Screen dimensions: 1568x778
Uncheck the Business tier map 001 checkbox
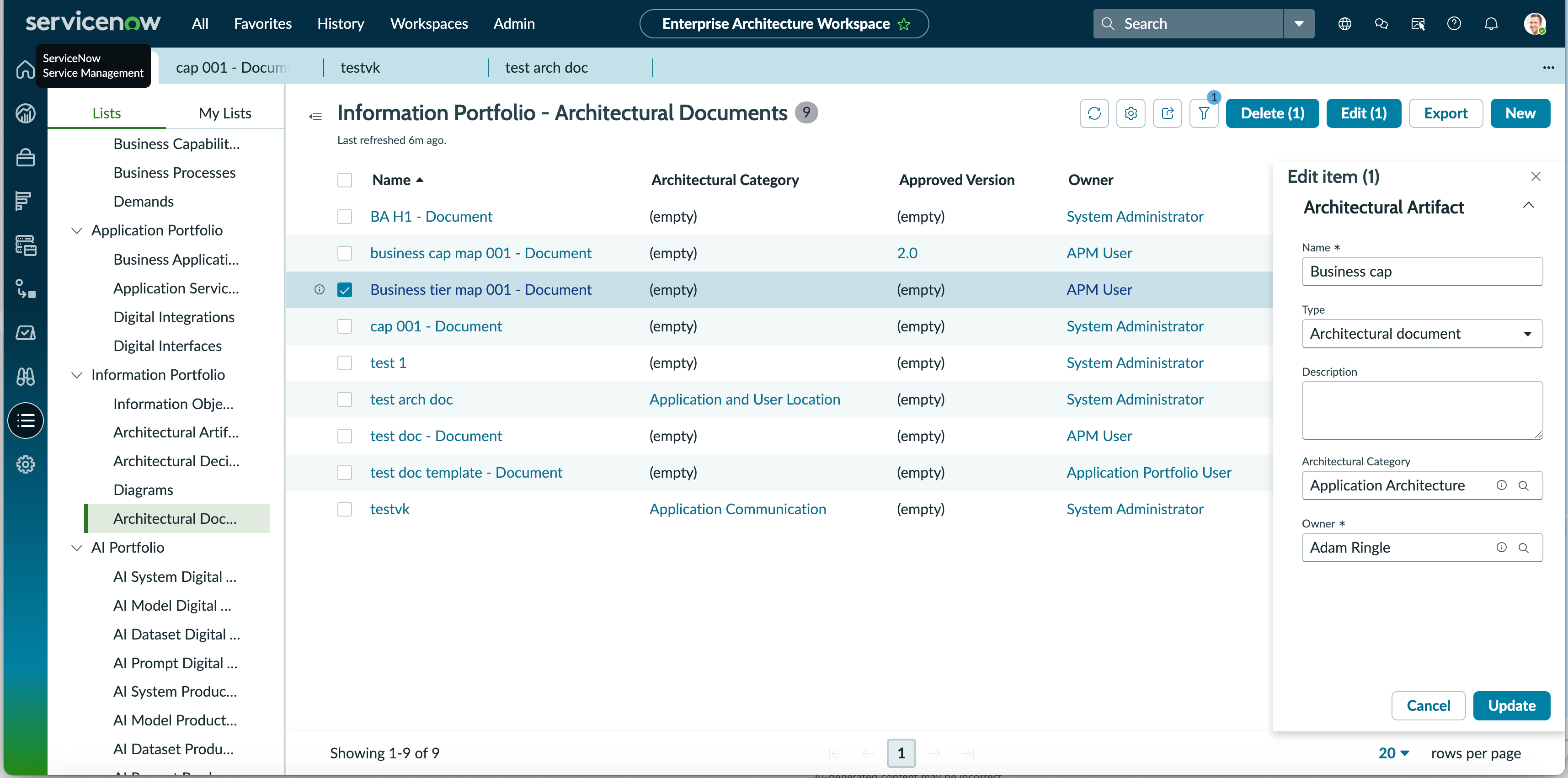(345, 290)
